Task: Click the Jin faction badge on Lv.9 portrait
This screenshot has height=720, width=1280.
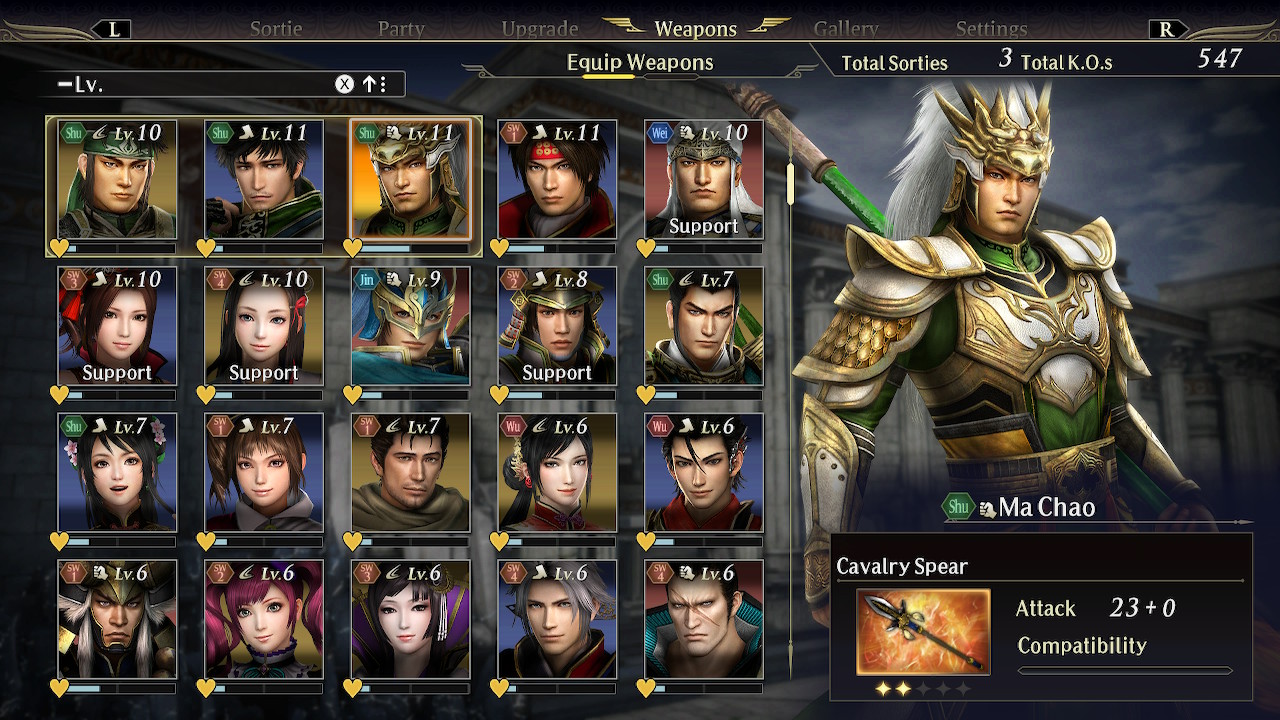Action: tap(367, 279)
